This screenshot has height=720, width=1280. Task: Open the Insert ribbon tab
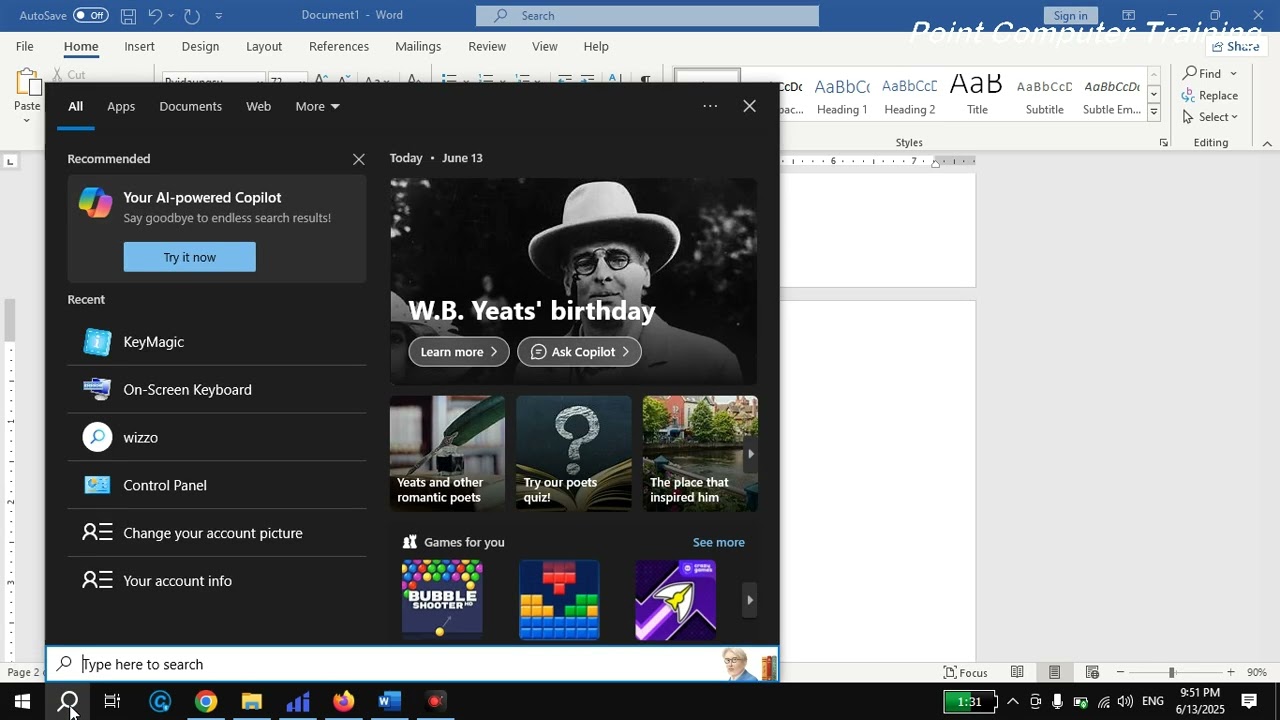(x=139, y=46)
